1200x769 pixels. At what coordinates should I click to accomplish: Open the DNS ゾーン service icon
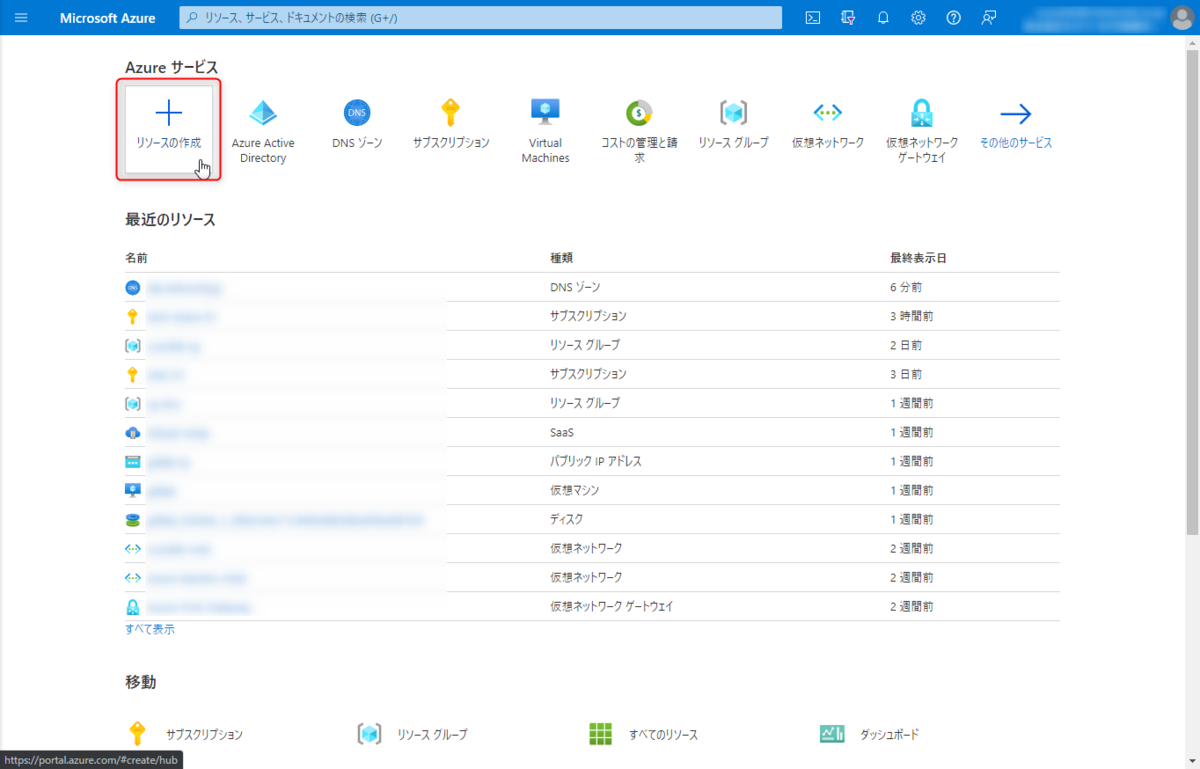(x=356, y=113)
